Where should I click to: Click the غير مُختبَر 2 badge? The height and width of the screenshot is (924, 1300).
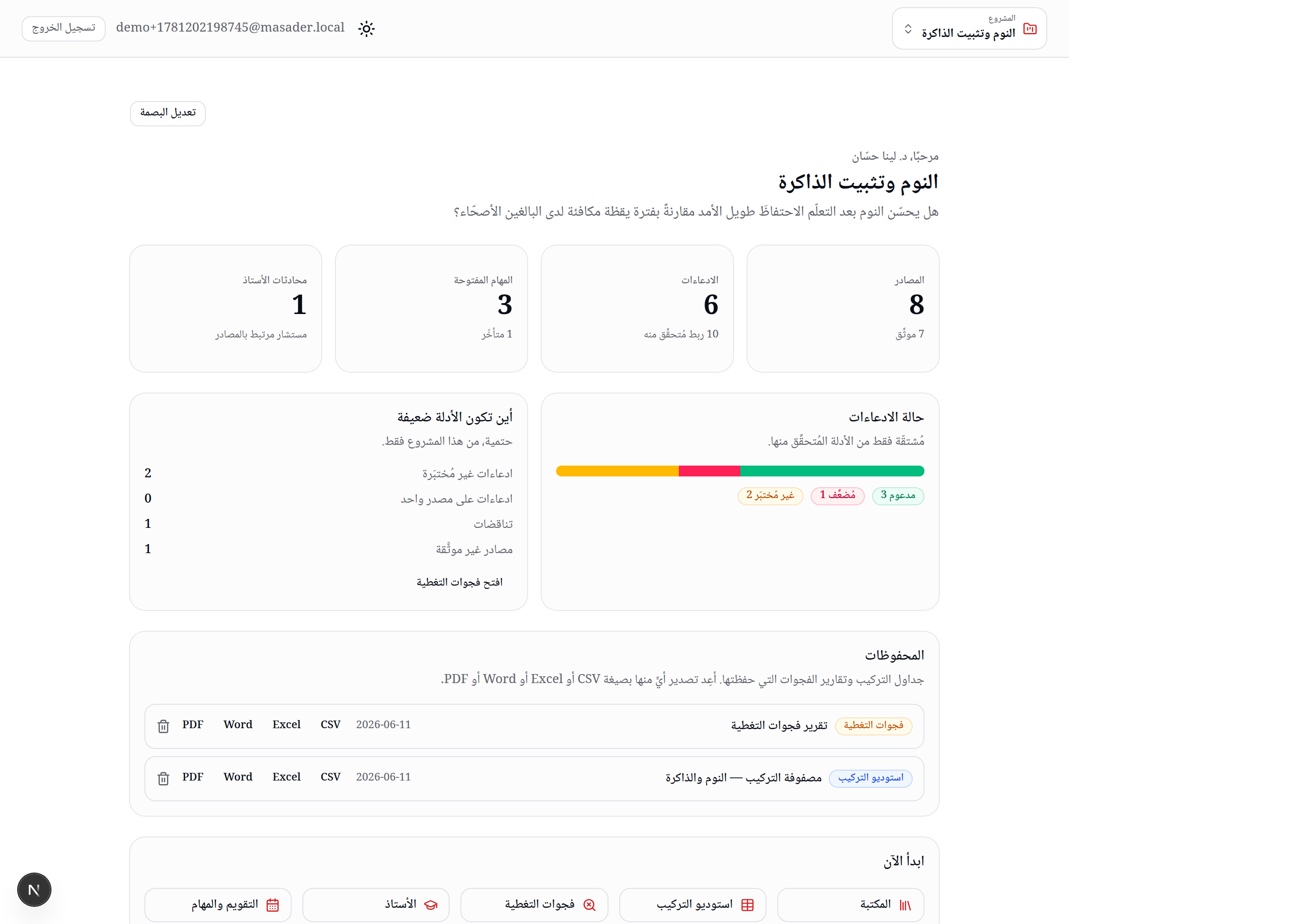point(770,495)
